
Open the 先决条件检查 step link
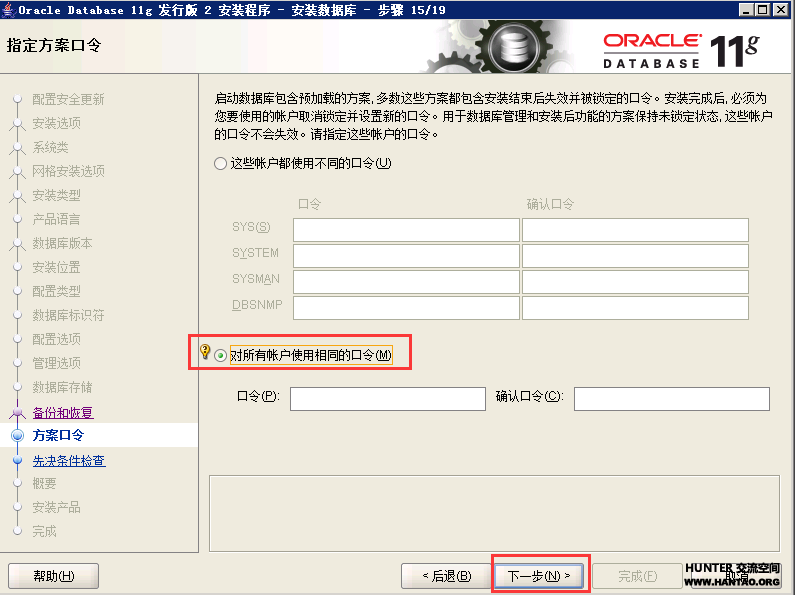[x=68, y=461]
